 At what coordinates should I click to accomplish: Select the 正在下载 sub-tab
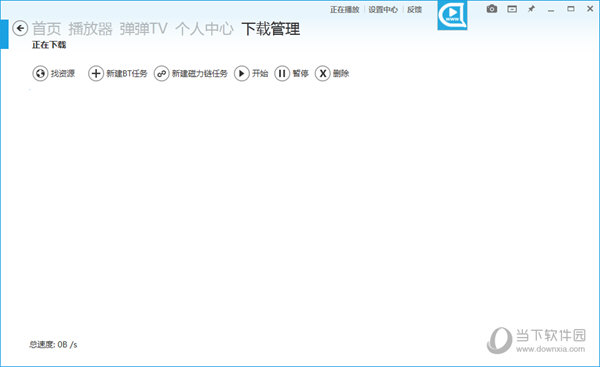[x=49, y=45]
